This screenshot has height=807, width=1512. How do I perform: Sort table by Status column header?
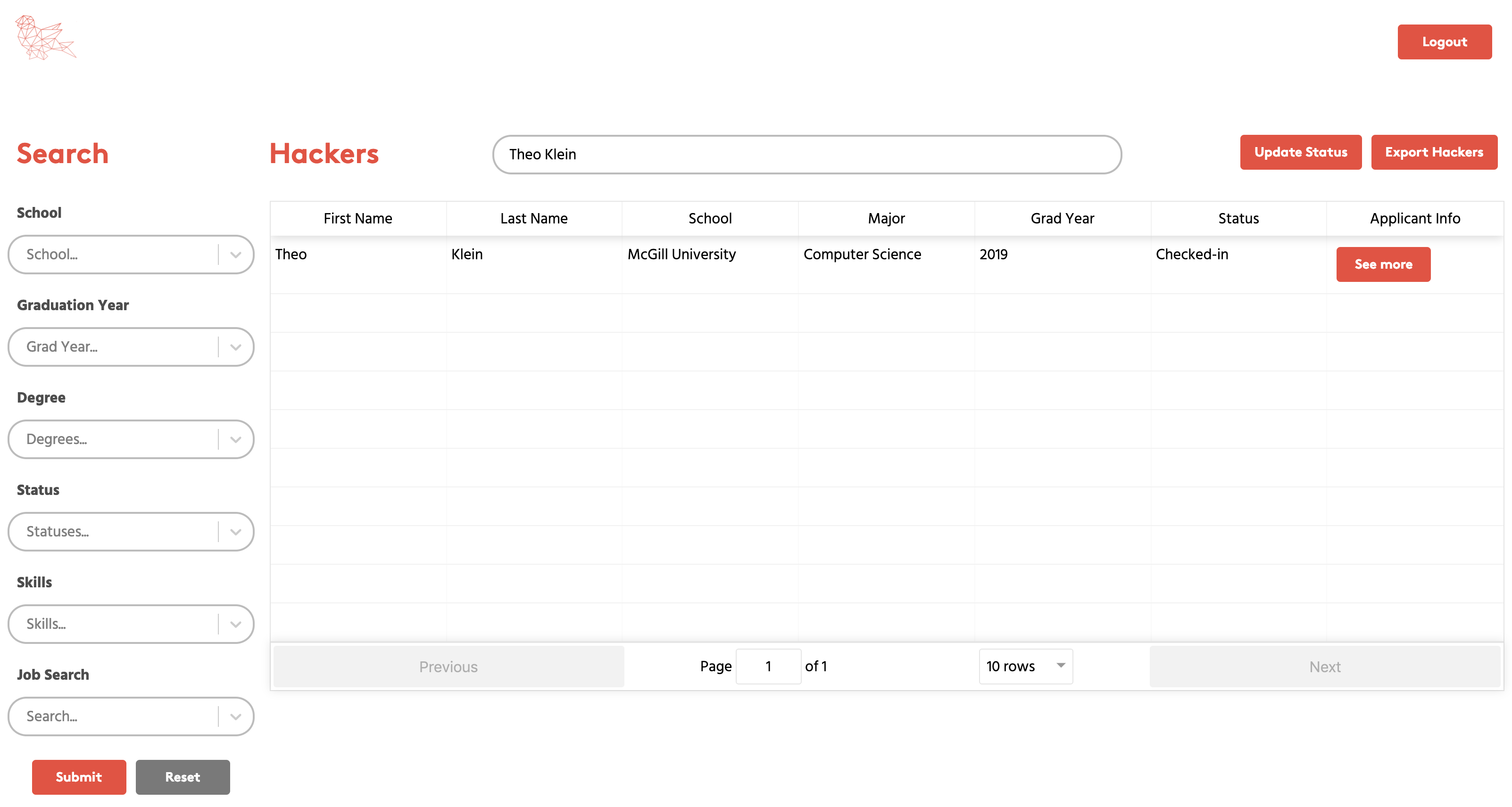coord(1238,219)
